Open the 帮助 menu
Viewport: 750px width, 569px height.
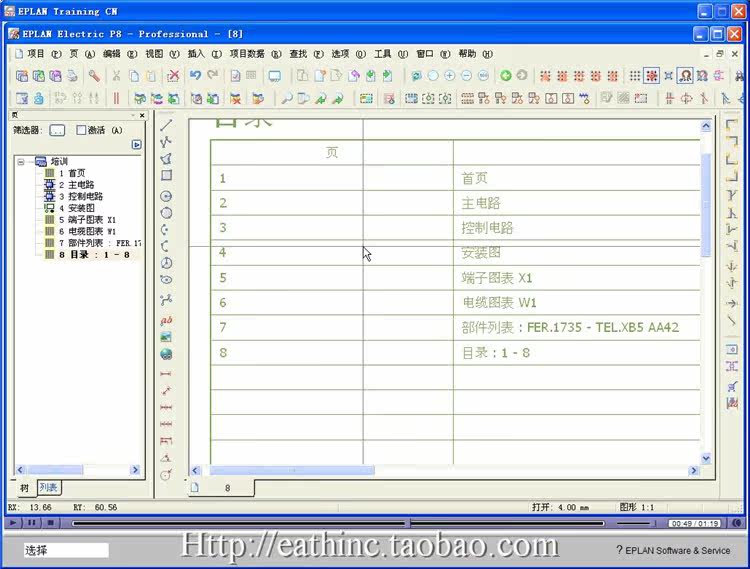tap(475, 54)
